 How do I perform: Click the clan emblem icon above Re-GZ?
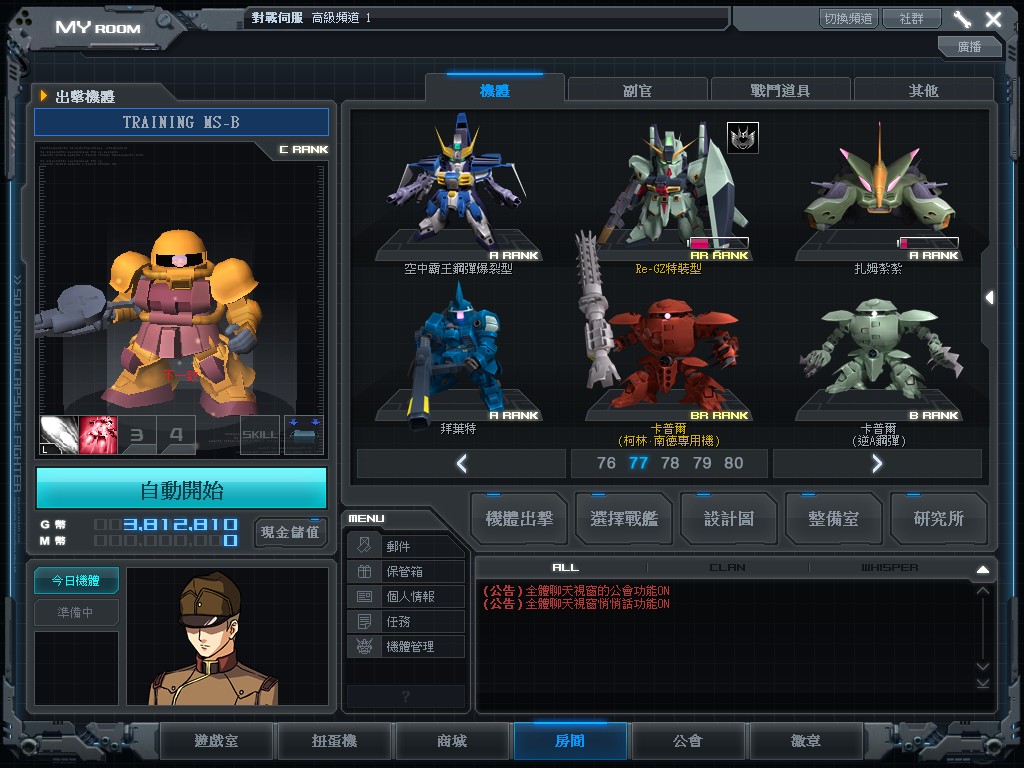(x=743, y=138)
